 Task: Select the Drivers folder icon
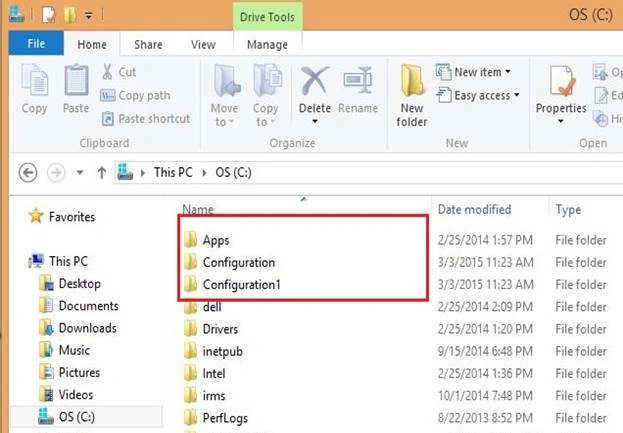(190, 329)
